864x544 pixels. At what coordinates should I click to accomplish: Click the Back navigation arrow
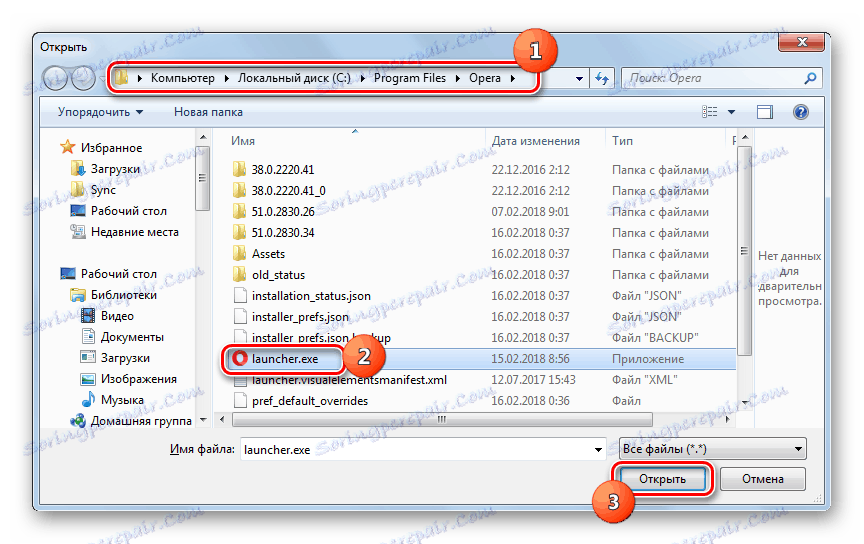(55, 78)
